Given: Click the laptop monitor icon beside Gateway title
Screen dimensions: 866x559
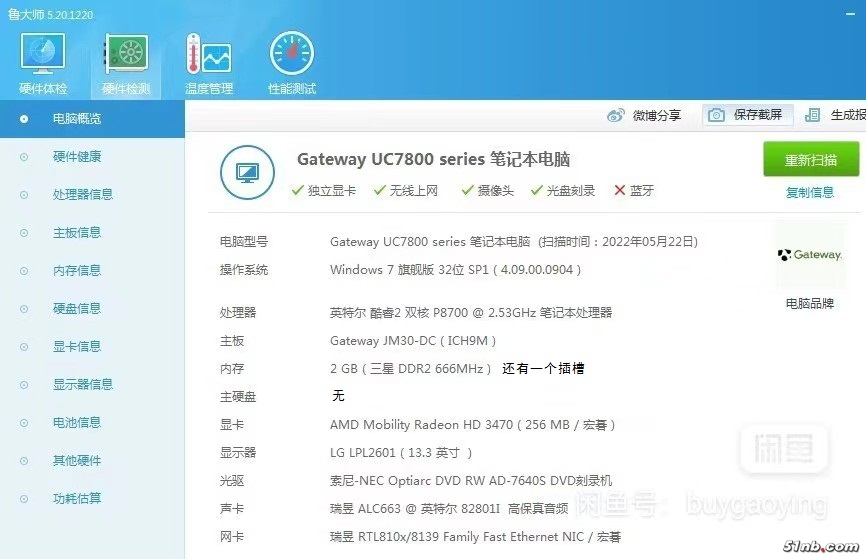Looking at the screenshot, I should tap(247, 172).
